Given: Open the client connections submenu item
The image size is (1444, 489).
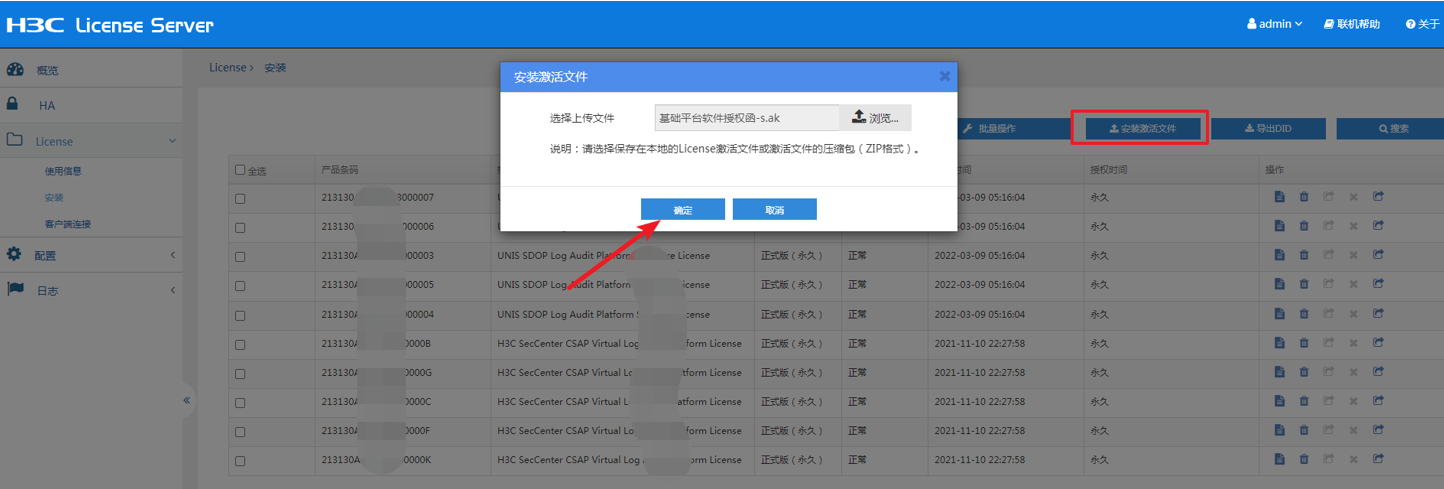Looking at the screenshot, I should pos(68,224).
